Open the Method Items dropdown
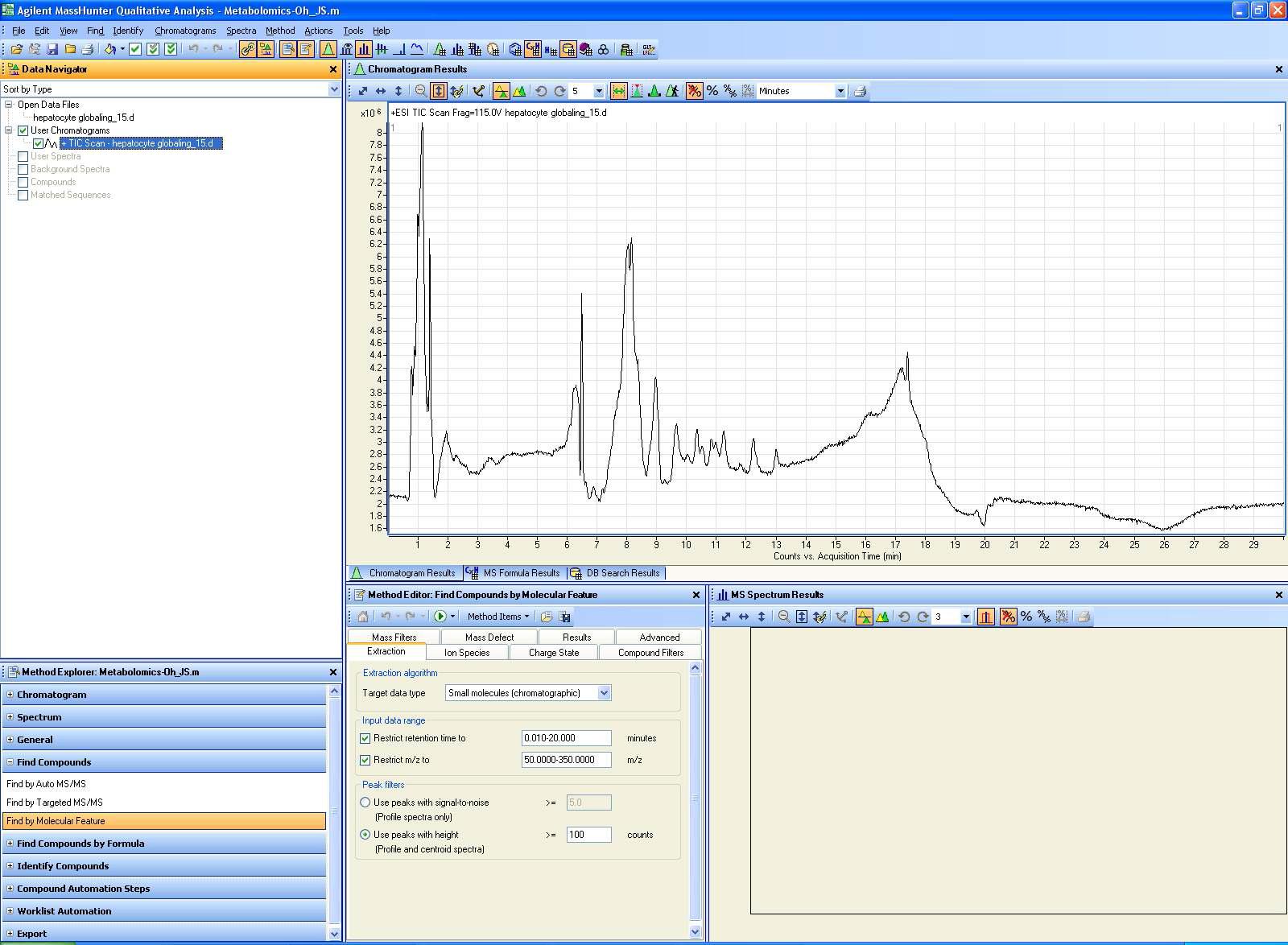This screenshot has width=1288, height=945. point(498,617)
